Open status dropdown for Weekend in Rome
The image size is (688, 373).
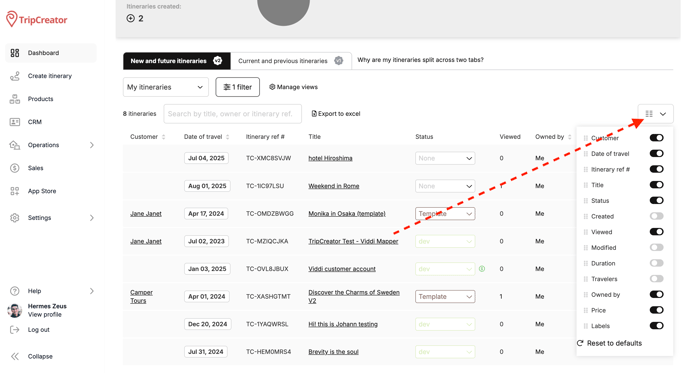pos(445,186)
